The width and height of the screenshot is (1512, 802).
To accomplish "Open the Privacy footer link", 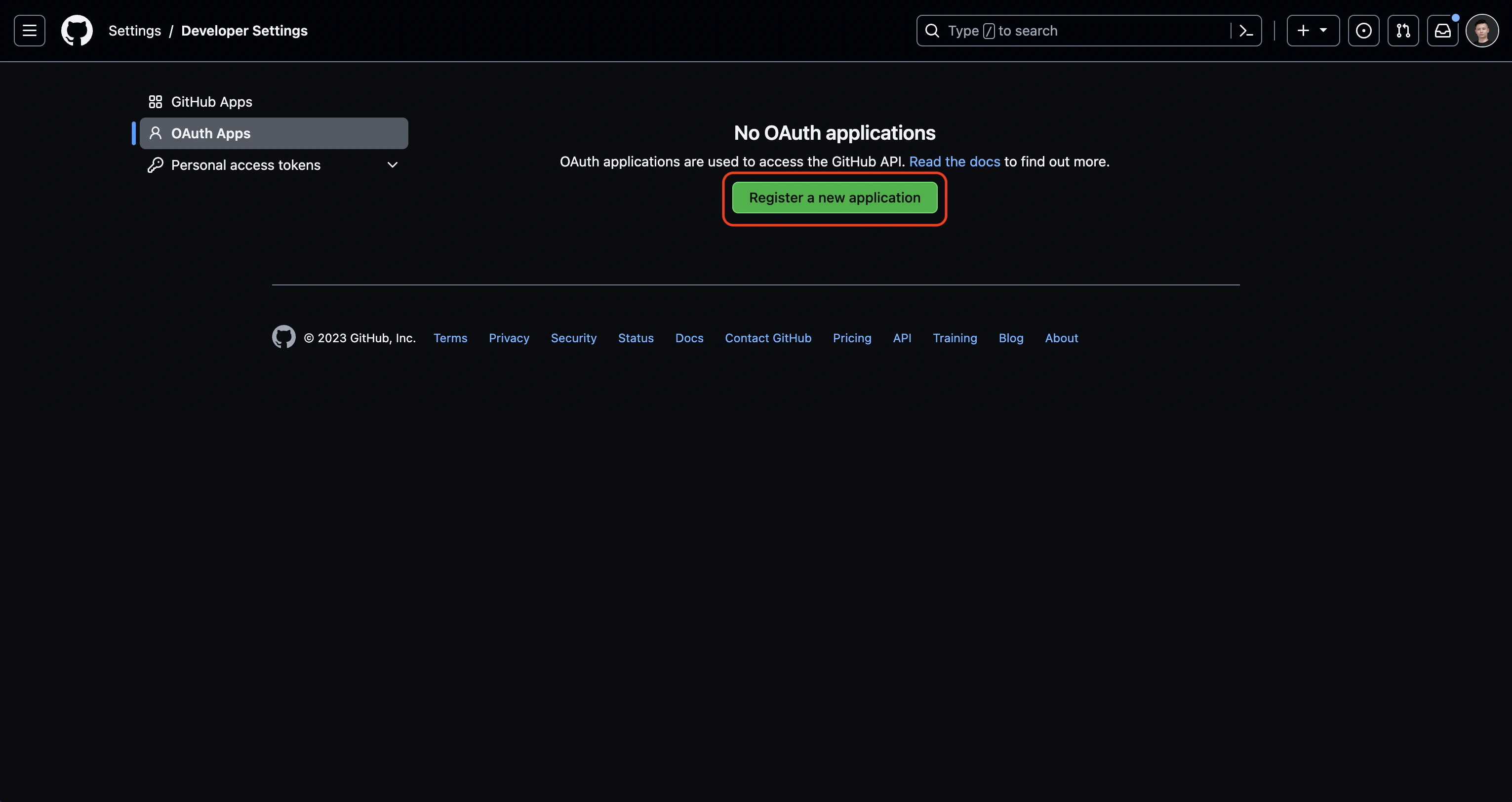I will (509, 338).
